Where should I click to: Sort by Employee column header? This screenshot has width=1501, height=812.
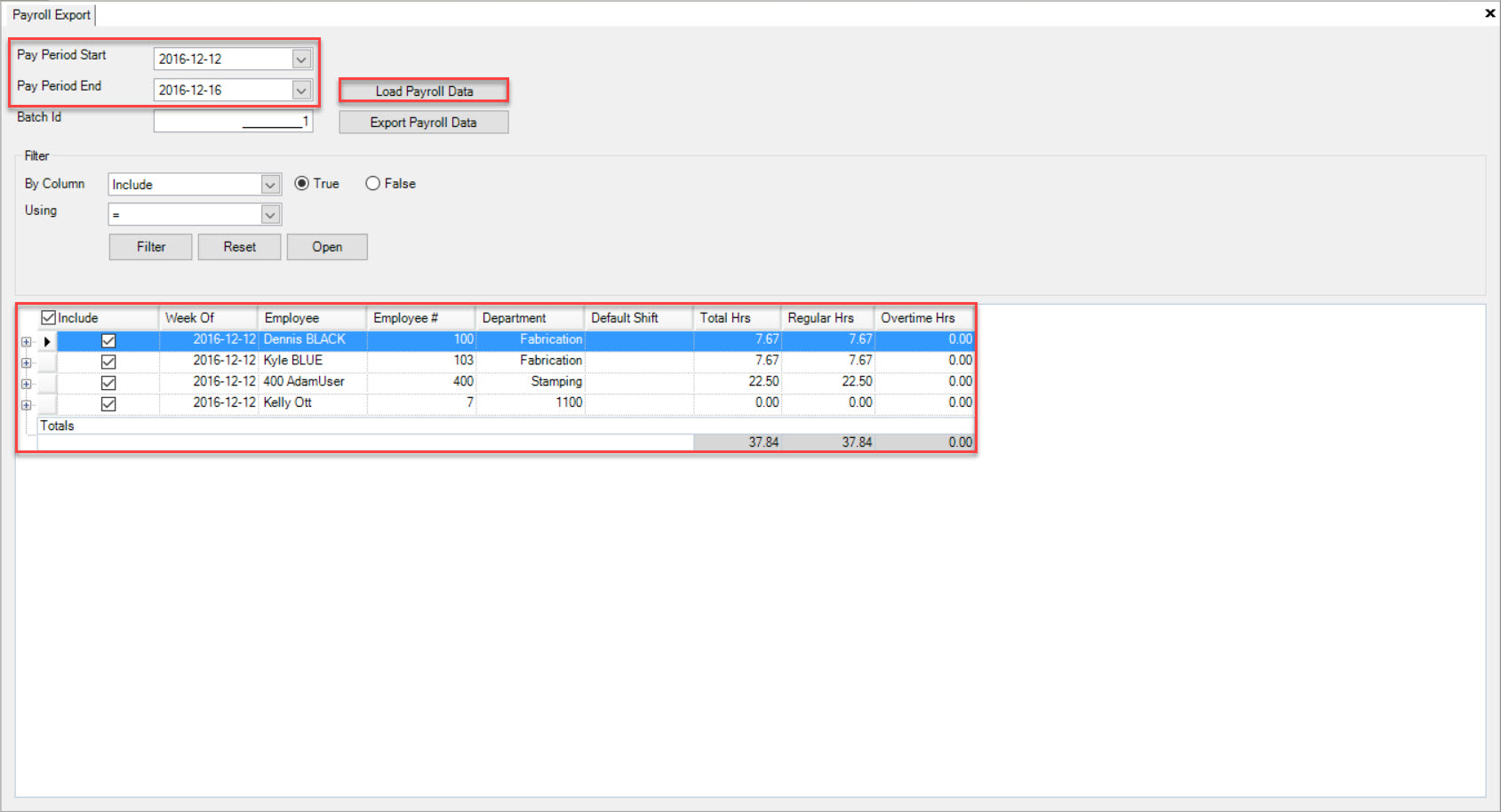312,318
